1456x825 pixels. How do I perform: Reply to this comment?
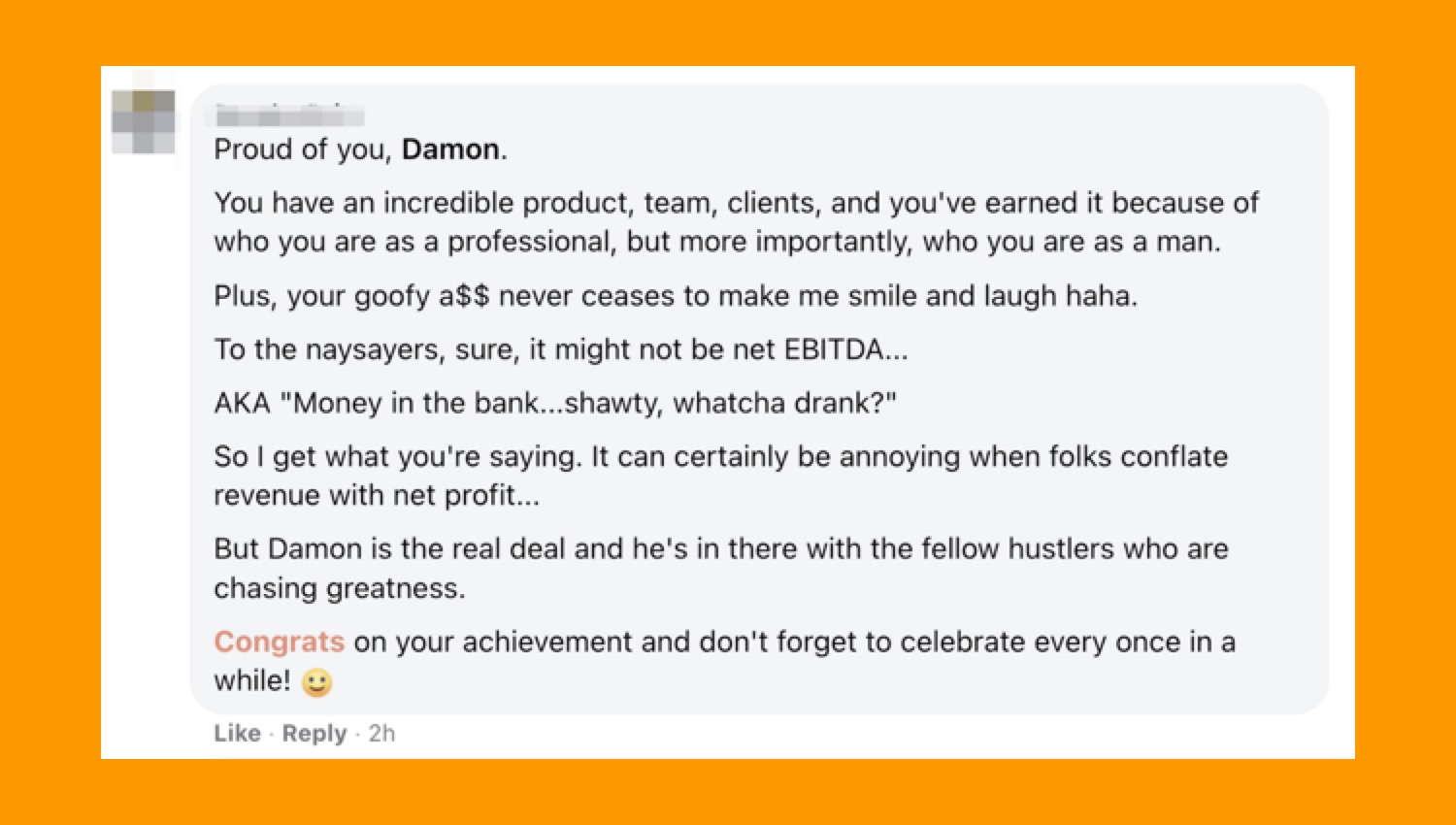click(x=314, y=733)
